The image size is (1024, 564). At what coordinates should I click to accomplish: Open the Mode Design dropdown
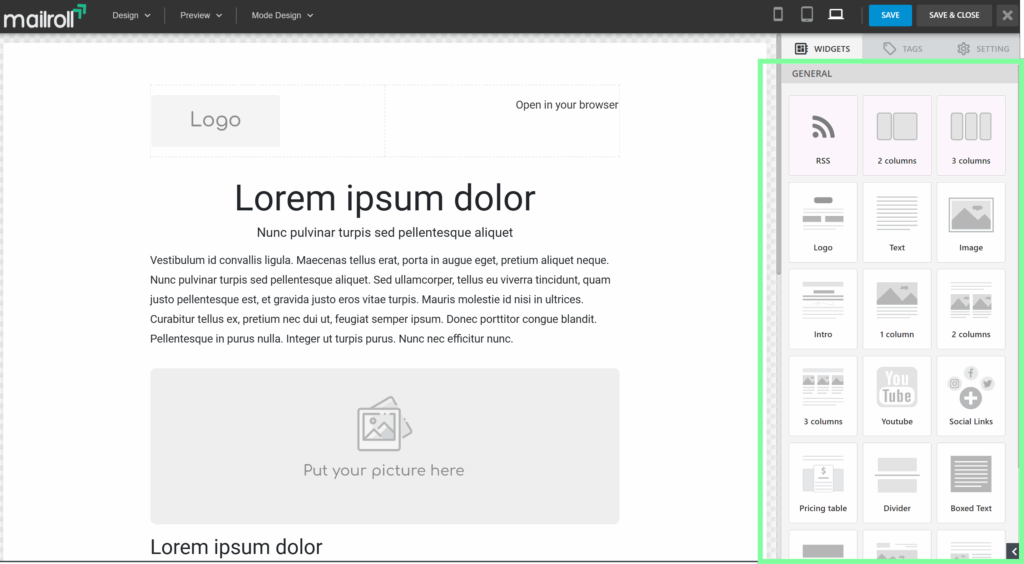pos(282,16)
